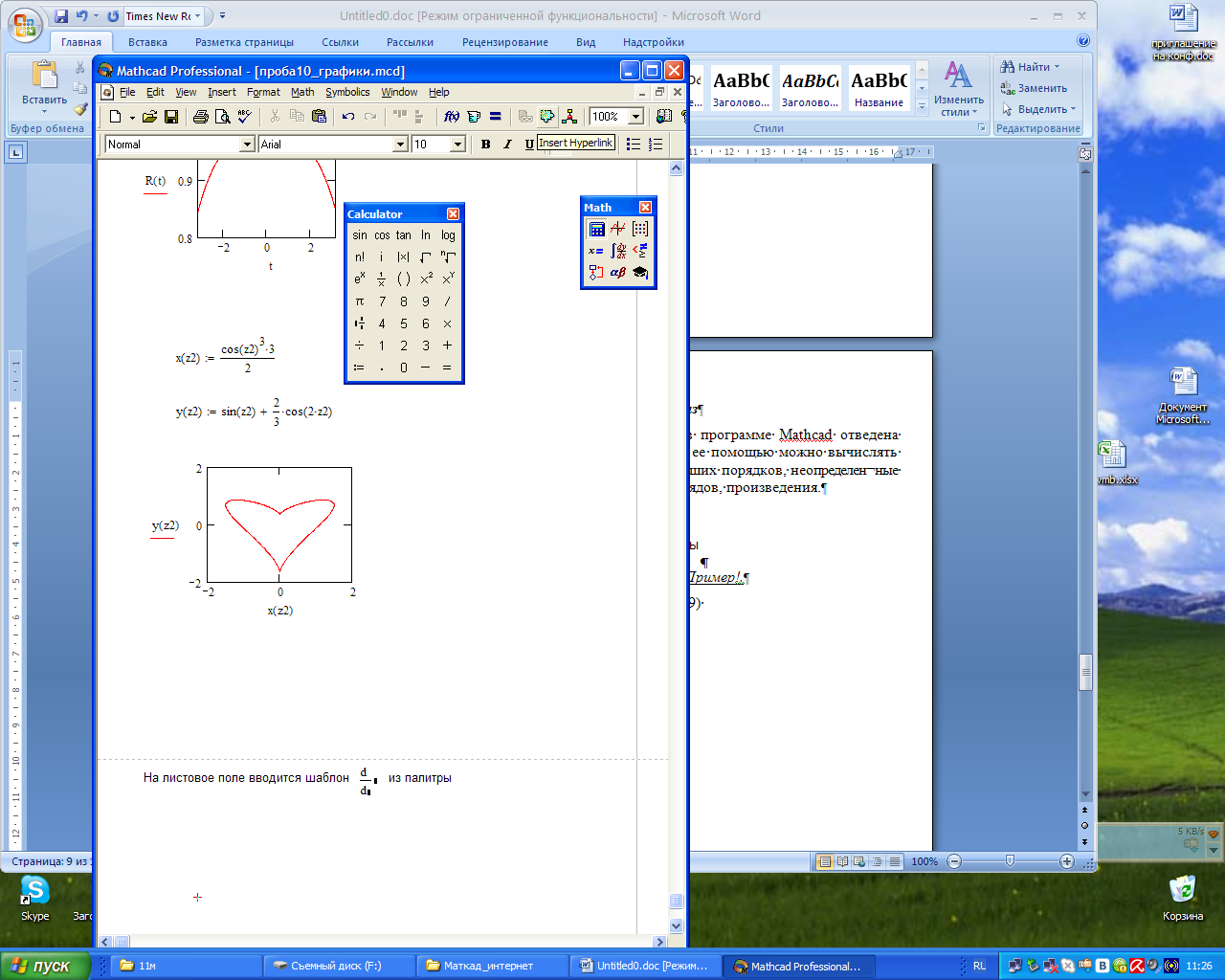Click Заменить in Word ribbon
This screenshot has width=1225, height=980.
pos(1034,88)
